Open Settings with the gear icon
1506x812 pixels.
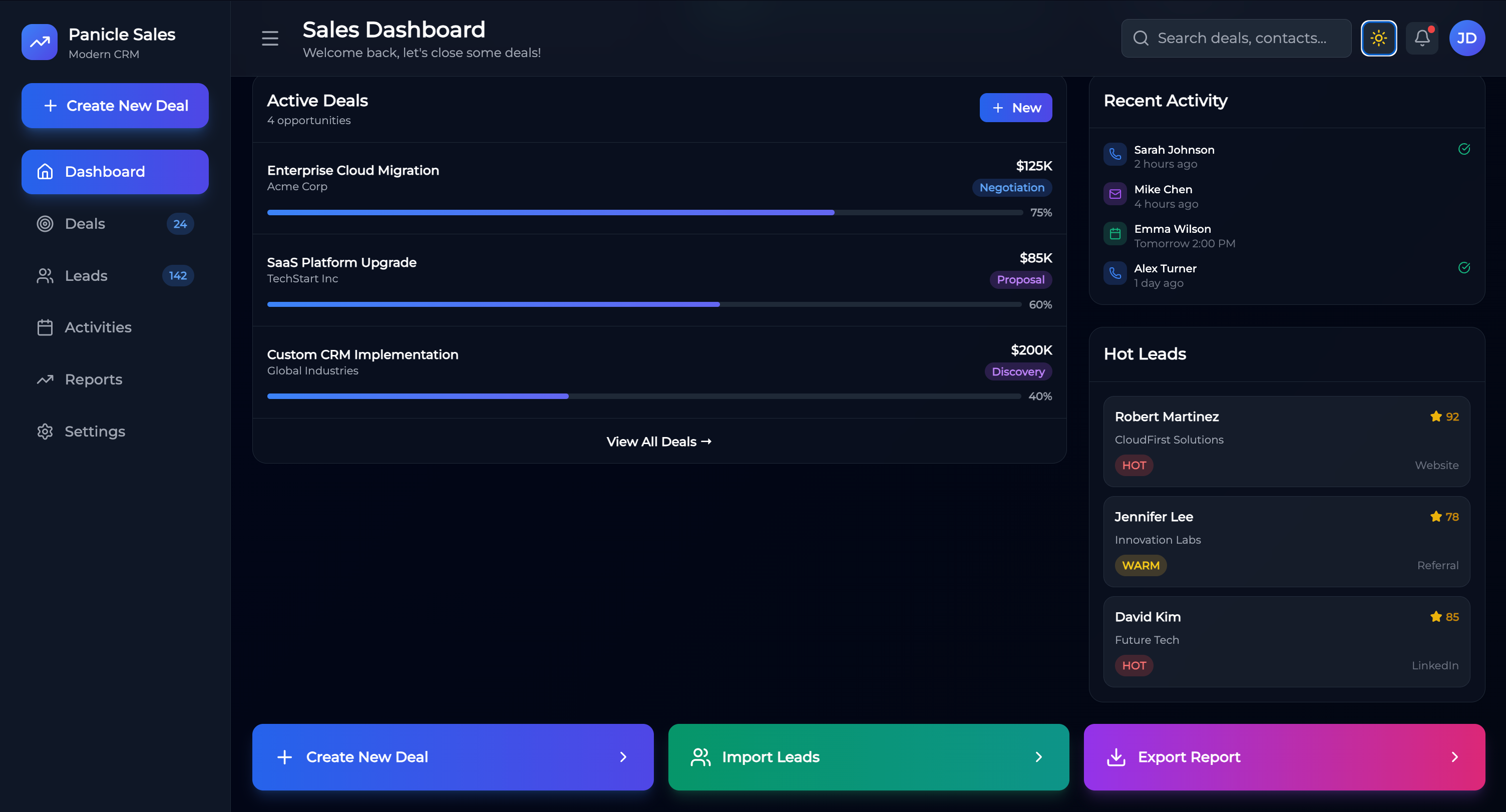point(45,432)
